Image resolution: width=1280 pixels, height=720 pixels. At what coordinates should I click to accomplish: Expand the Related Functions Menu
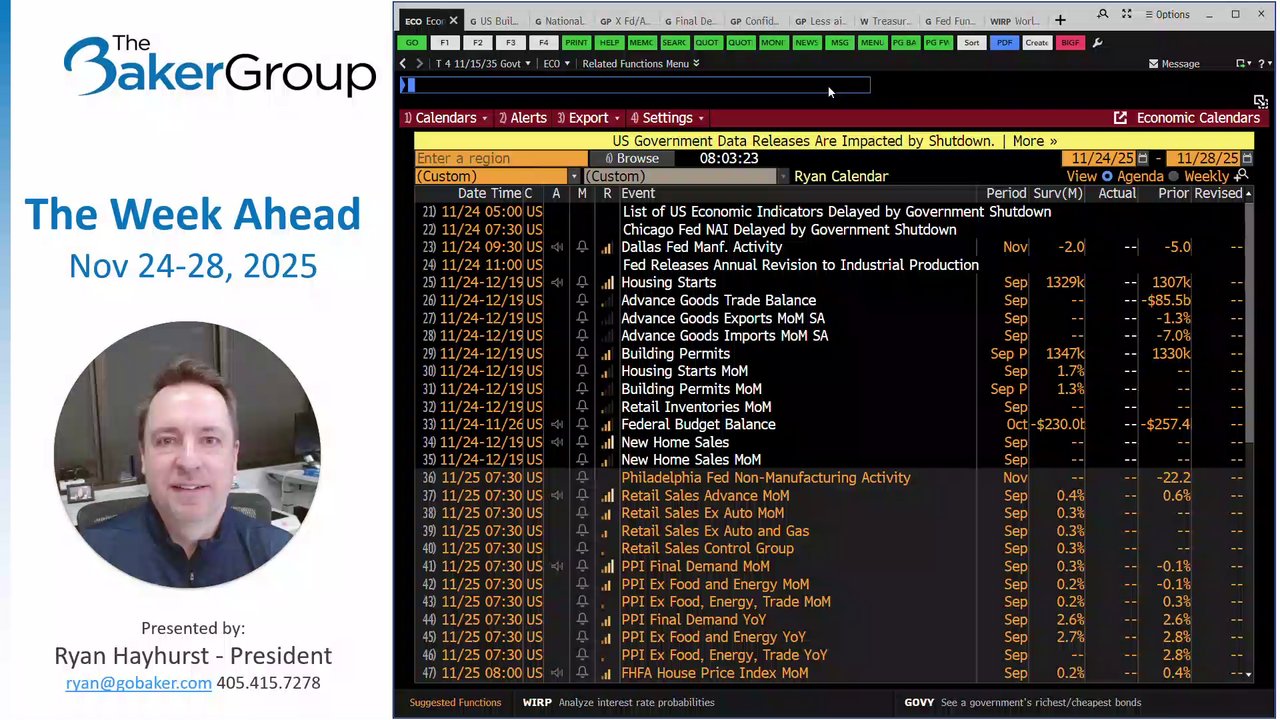click(x=641, y=64)
